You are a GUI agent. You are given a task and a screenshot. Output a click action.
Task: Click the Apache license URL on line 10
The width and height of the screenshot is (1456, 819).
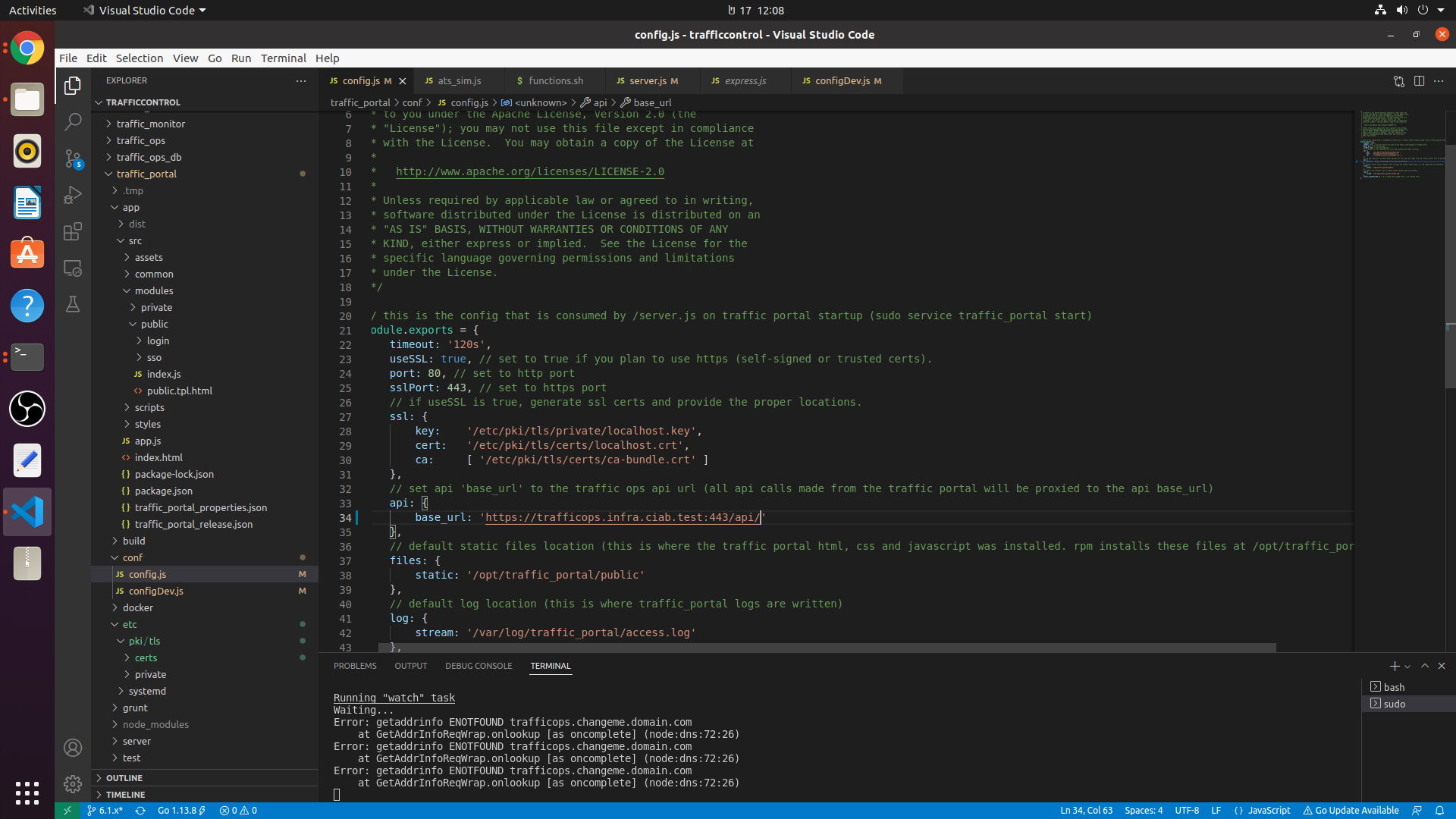(x=531, y=171)
